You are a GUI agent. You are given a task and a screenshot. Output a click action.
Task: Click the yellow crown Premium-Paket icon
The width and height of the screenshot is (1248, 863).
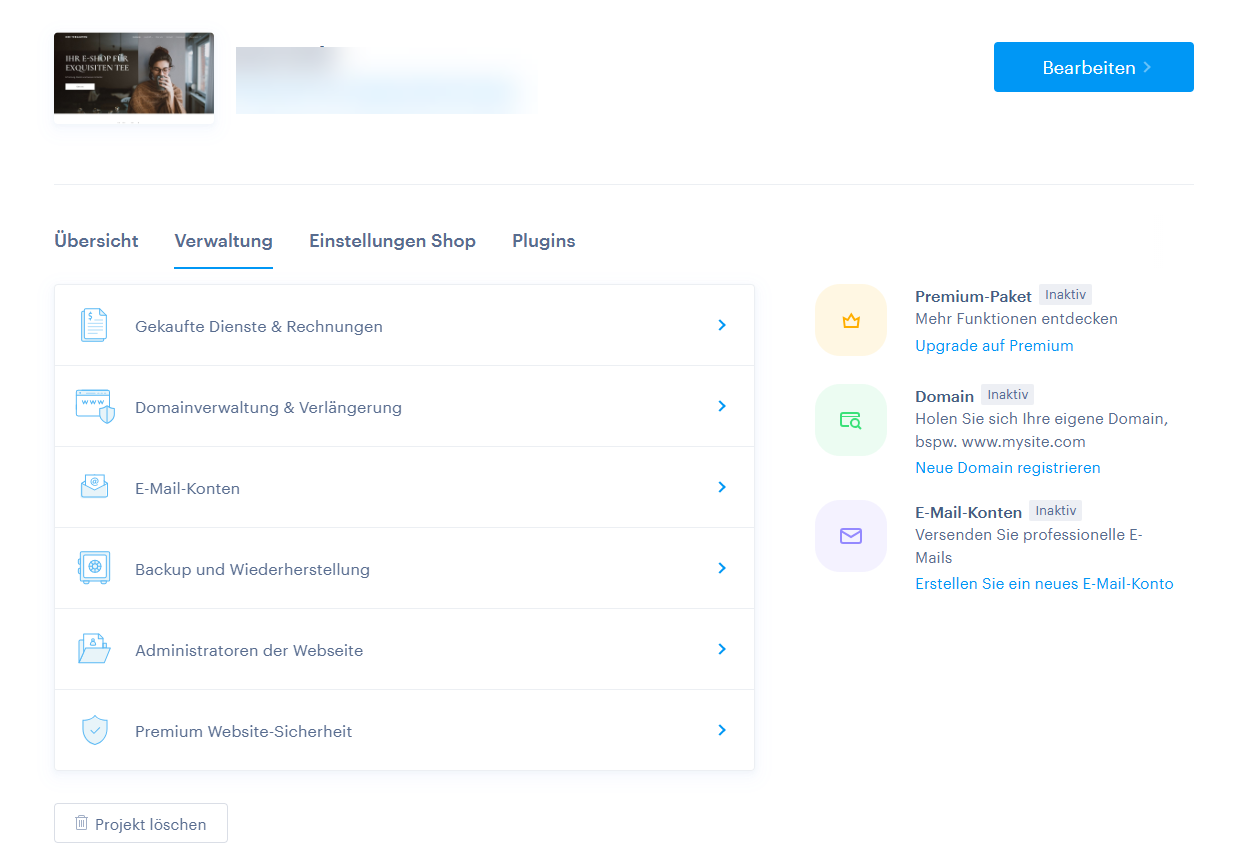pyautogui.click(x=851, y=320)
